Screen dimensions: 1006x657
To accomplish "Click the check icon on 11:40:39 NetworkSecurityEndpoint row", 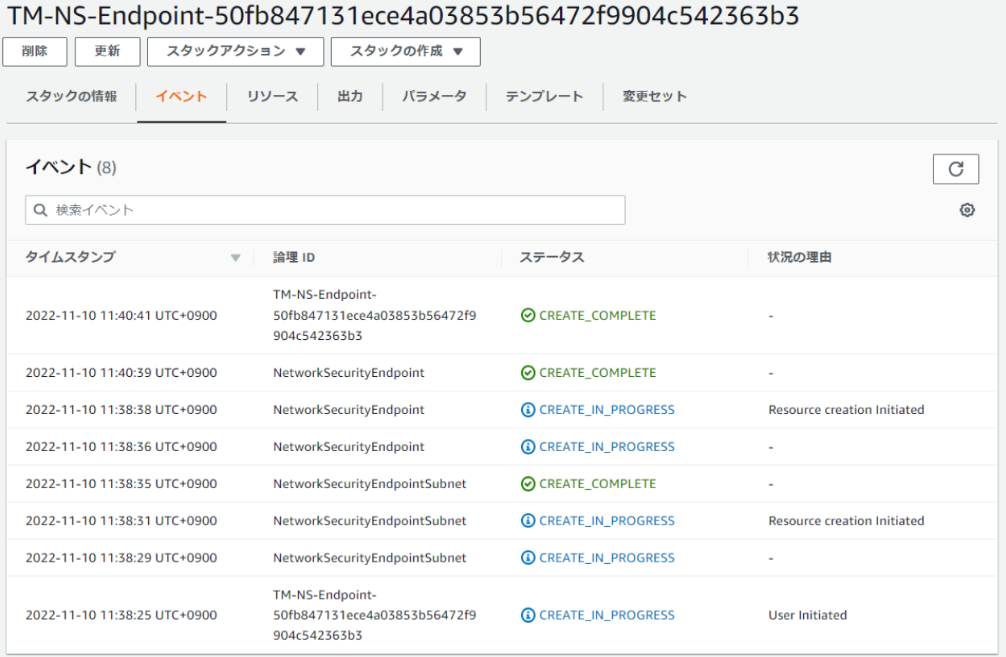I will point(528,373).
